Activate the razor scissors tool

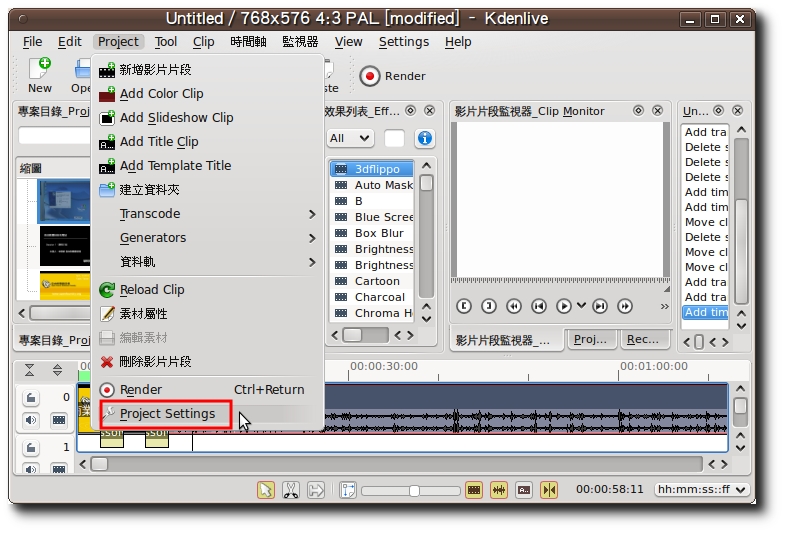click(x=291, y=490)
